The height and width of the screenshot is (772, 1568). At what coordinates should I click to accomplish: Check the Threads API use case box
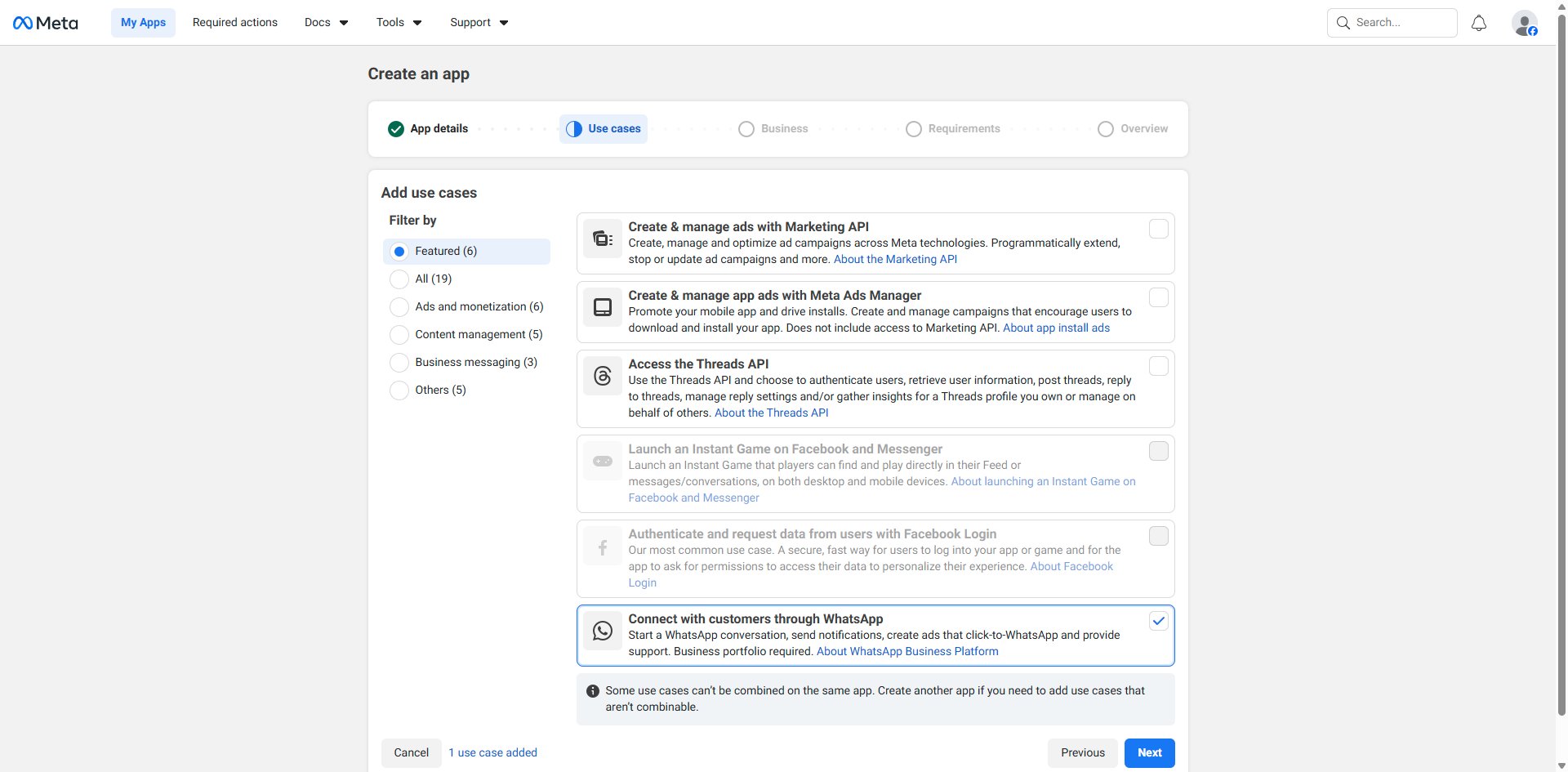click(1159, 366)
